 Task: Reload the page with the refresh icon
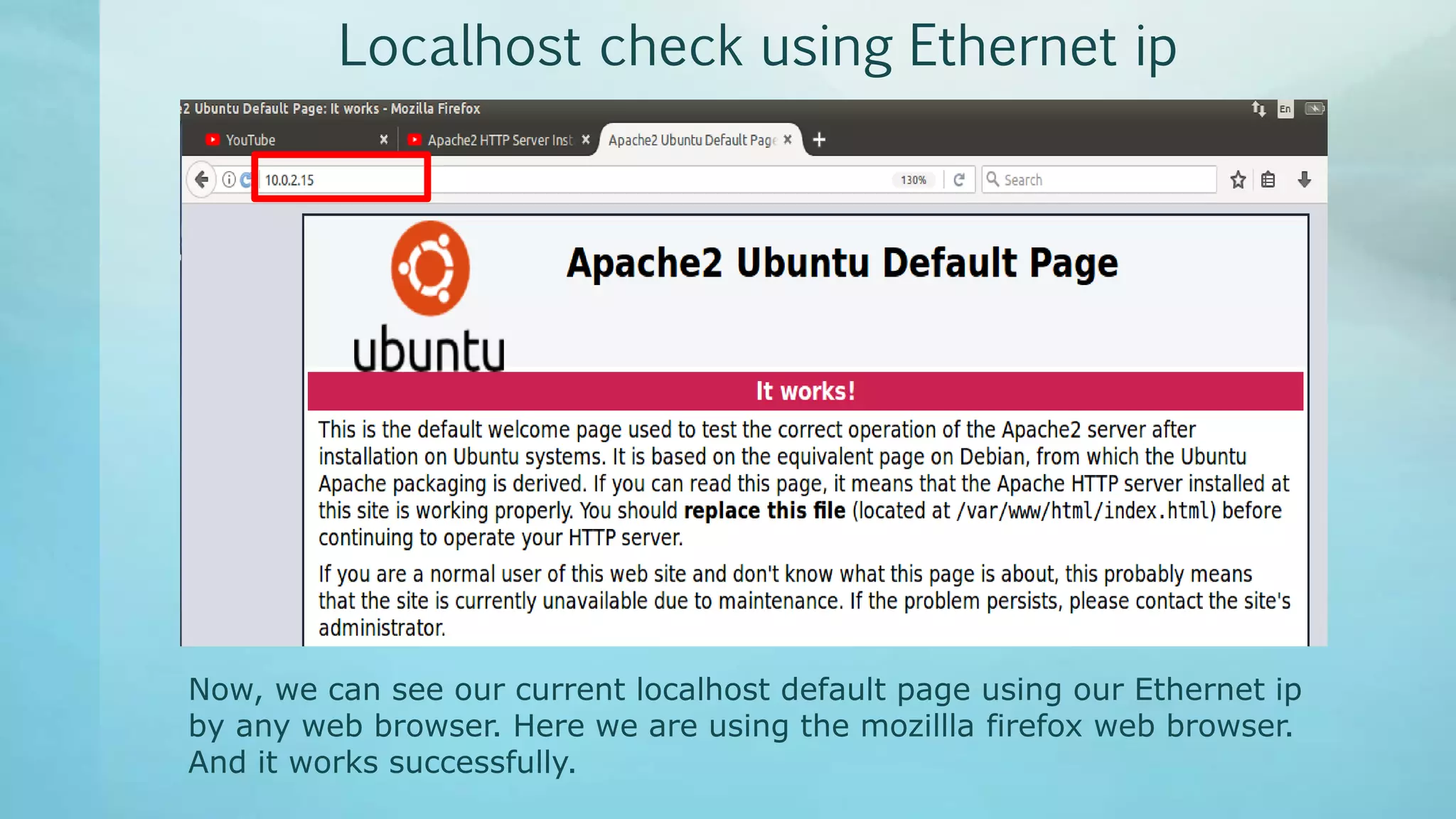pos(959,179)
